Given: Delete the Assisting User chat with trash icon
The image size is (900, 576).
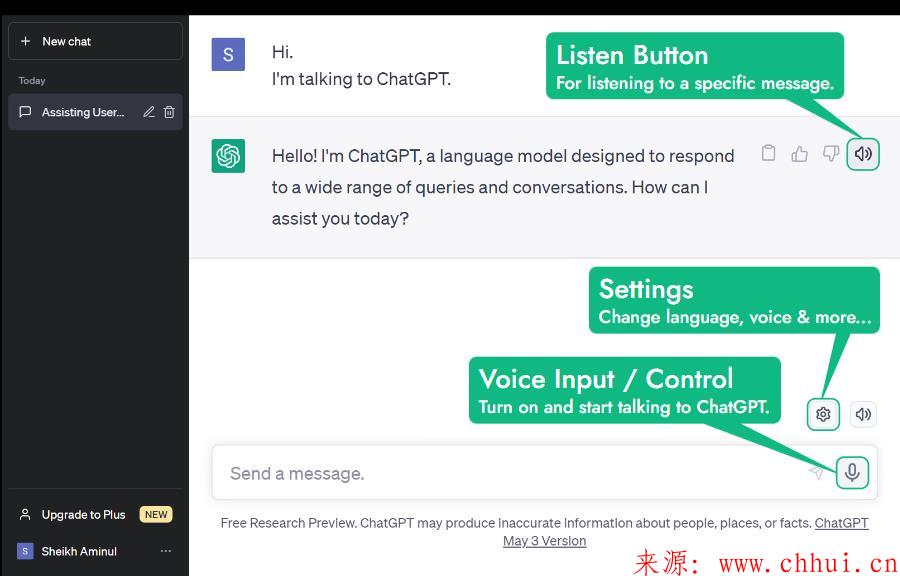Looking at the screenshot, I should click(x=169, y=112).
